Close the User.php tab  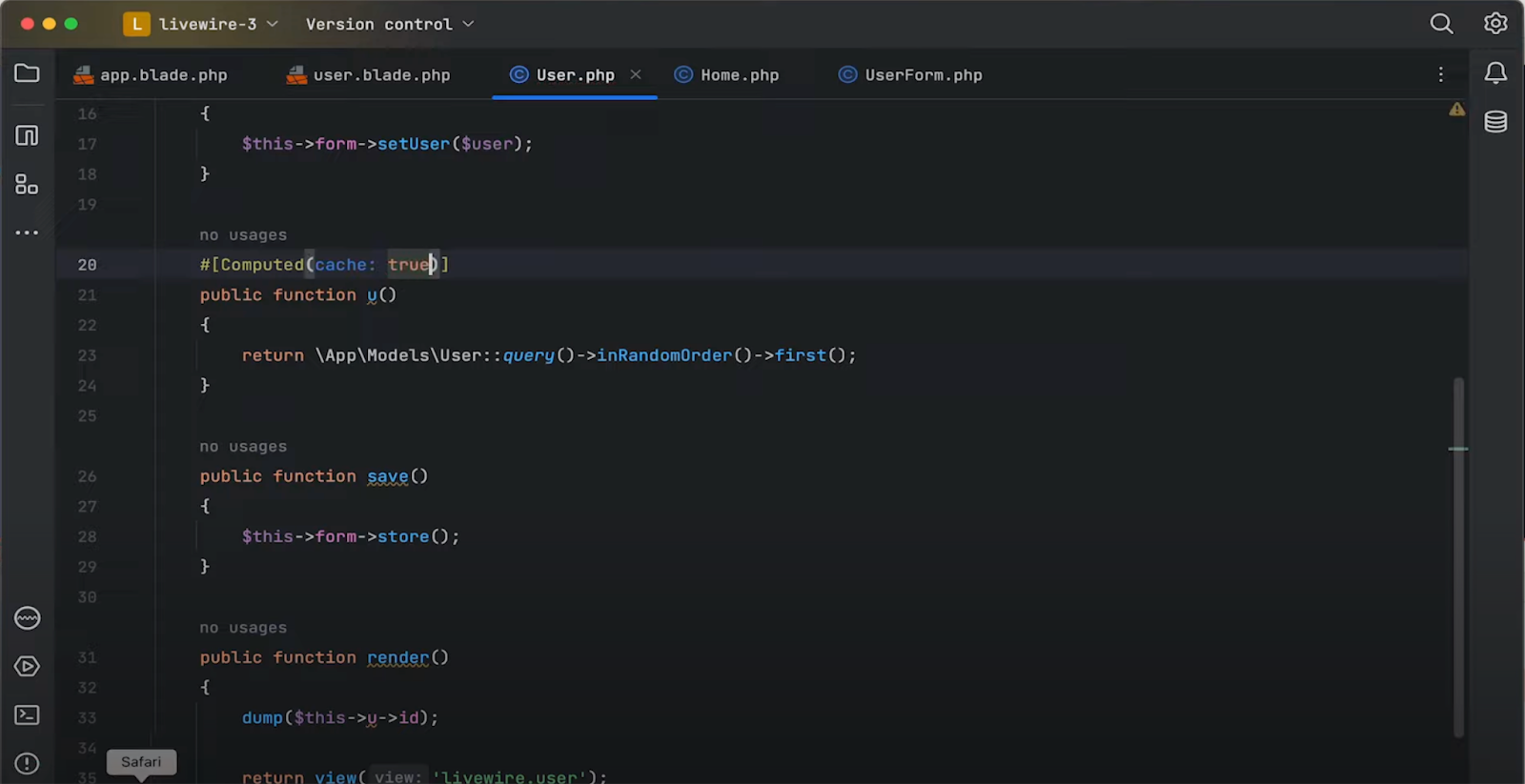pos(636,74)
